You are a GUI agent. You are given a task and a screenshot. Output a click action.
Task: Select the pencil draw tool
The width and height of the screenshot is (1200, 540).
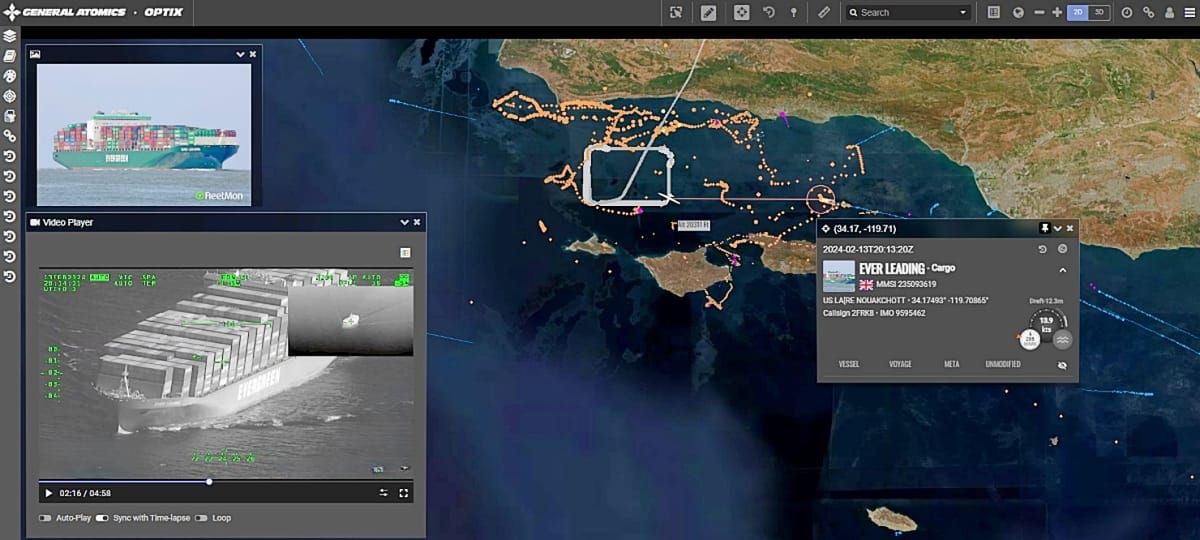tap(708, 12)
